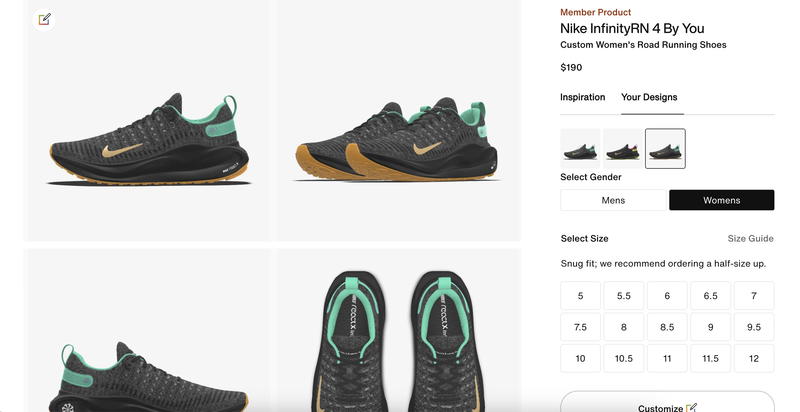The image size is (800, 412).
Task: Switch to the Inspiration tab
Action: 582,97
